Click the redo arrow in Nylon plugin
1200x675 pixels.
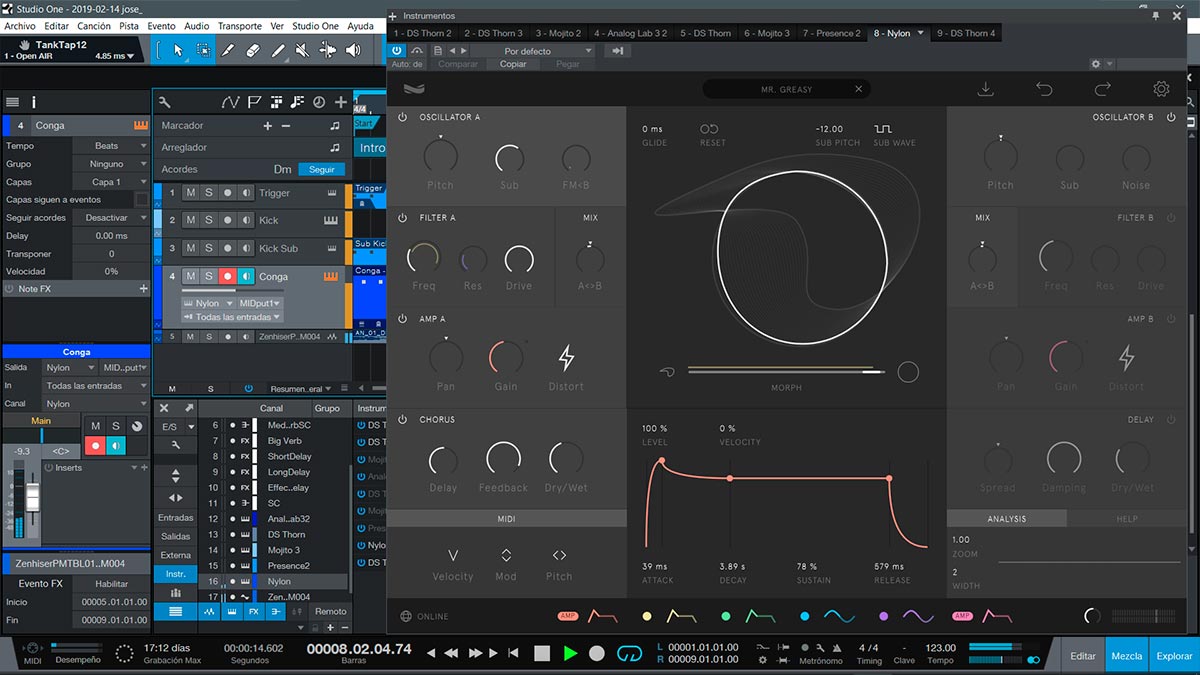tap(1103, 89)
